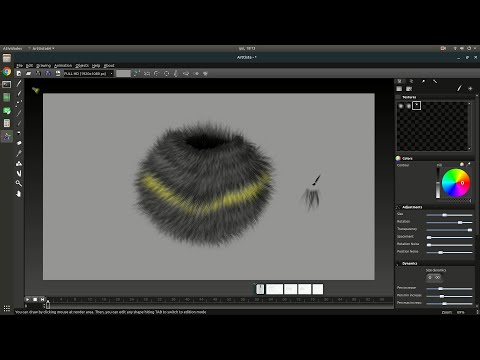
Task: Click the grid view icon in right panel
Action: pyautogui.click(x=399, y=89)
